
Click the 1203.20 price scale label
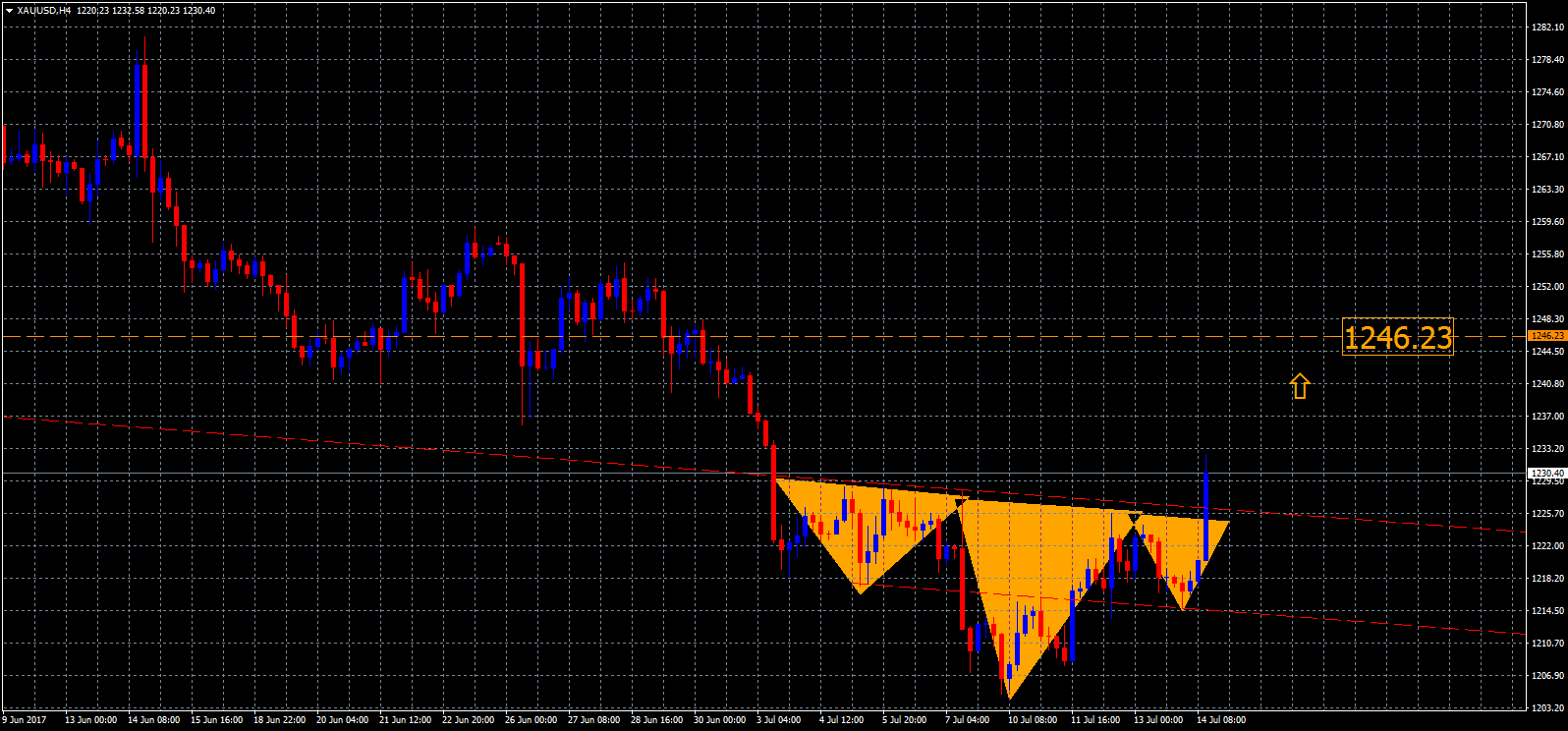coord(1547,707)
